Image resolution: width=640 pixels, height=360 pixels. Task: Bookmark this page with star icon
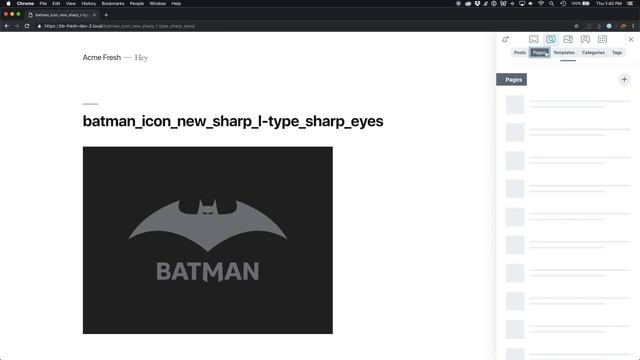pyautogui.click(x=576, y=26)
